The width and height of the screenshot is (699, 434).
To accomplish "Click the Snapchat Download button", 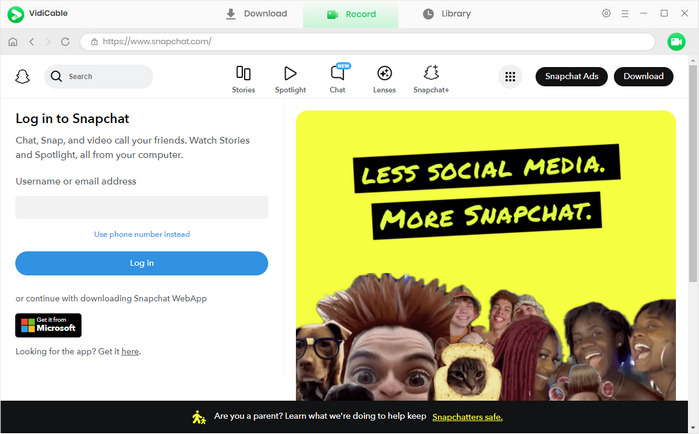I will click(643, 76).
